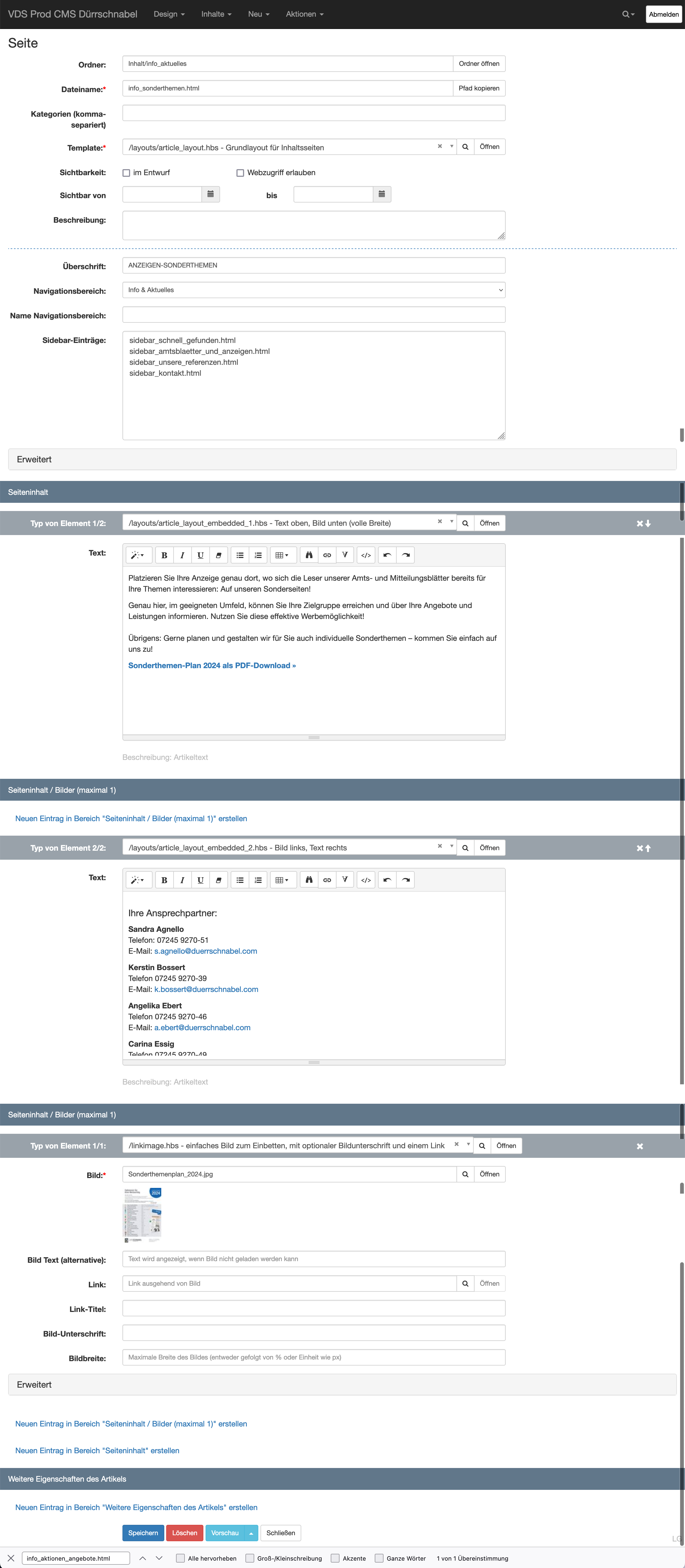The height and width of the screenshot is (1568, 685).
Task: Expand the top Erweitert section
Action: tap(342, 460)
